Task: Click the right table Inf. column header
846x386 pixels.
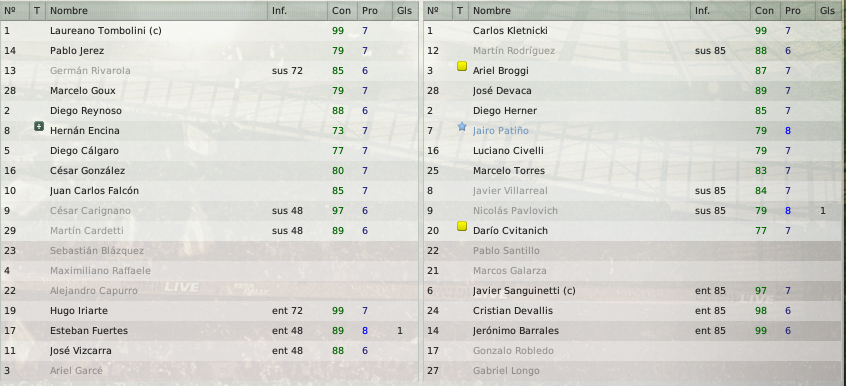Action: click(x=721, y=11)
